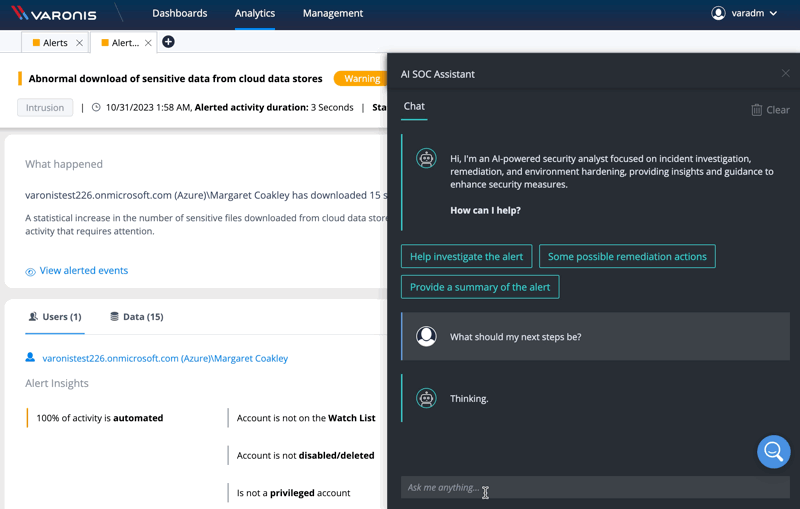
Task: Choose Some possible remediation actions
Action: point(627,257)
